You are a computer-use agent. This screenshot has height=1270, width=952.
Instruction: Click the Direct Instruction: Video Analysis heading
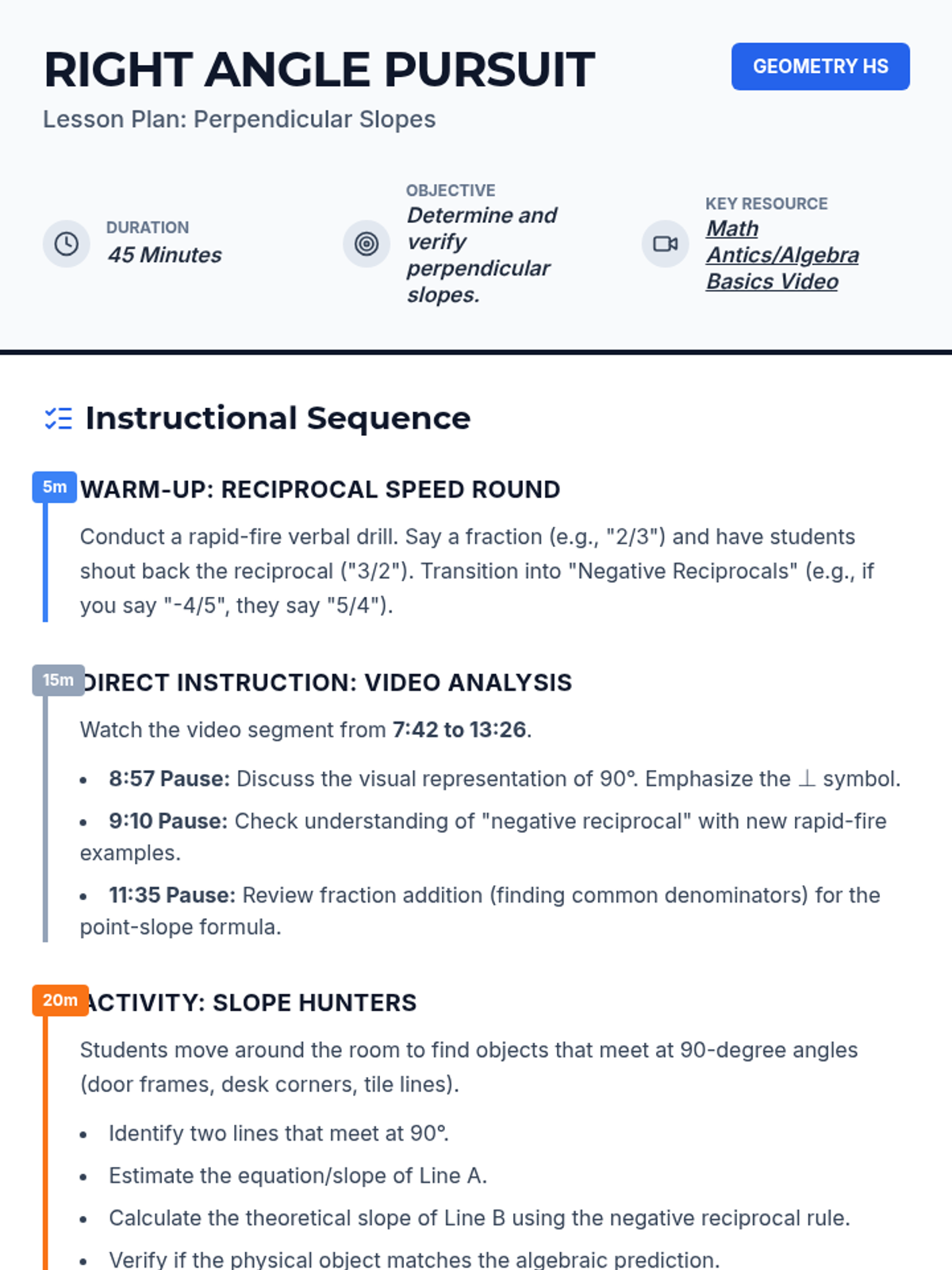pos(328,683)
